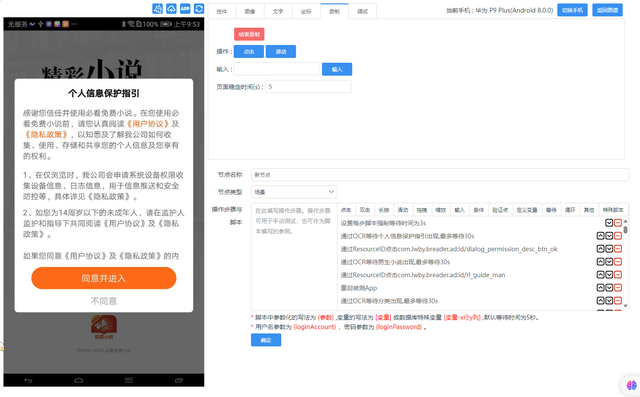Move up the dialog_permission_desc_btn_ok step

click(600, 248)
